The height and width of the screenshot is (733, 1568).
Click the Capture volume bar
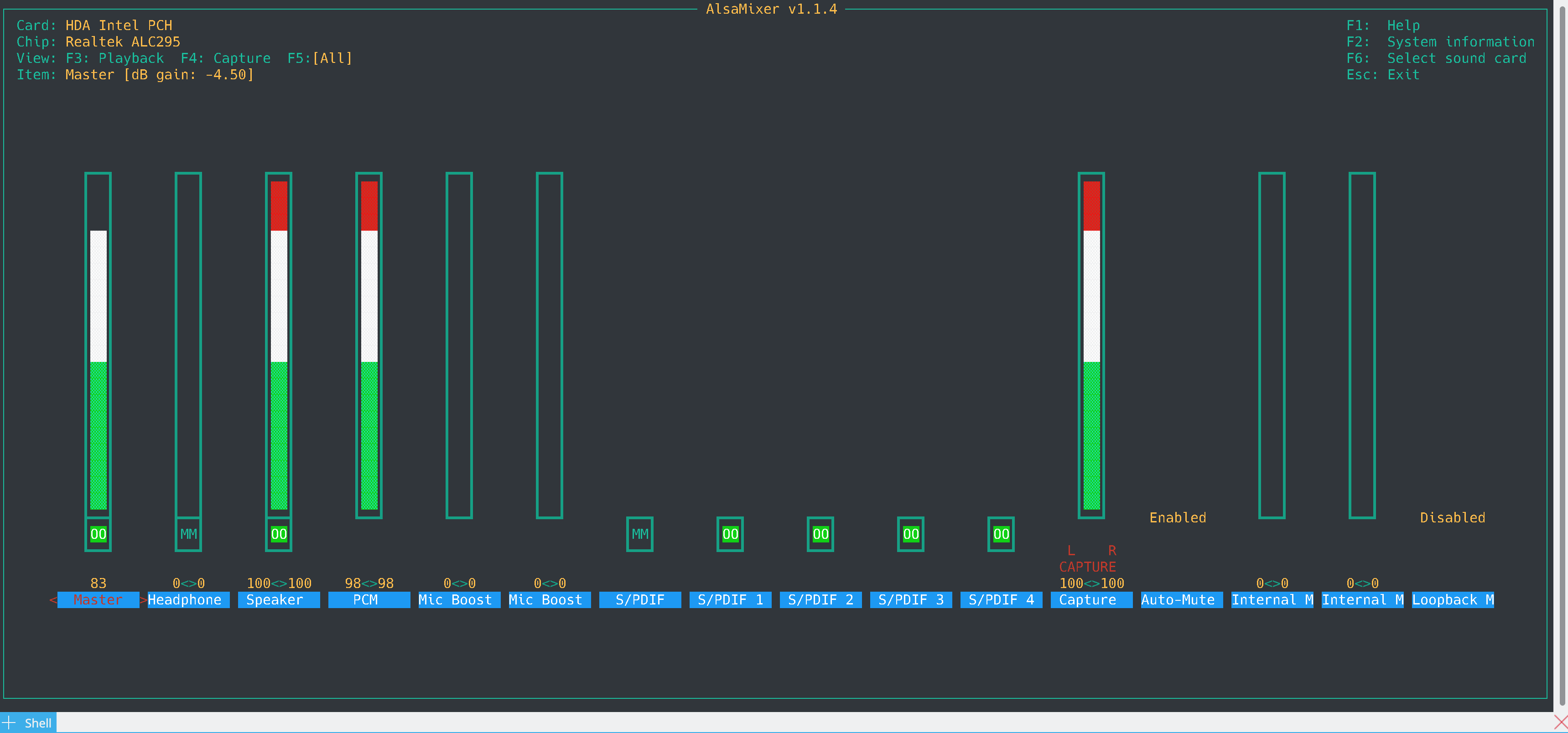1091,345
